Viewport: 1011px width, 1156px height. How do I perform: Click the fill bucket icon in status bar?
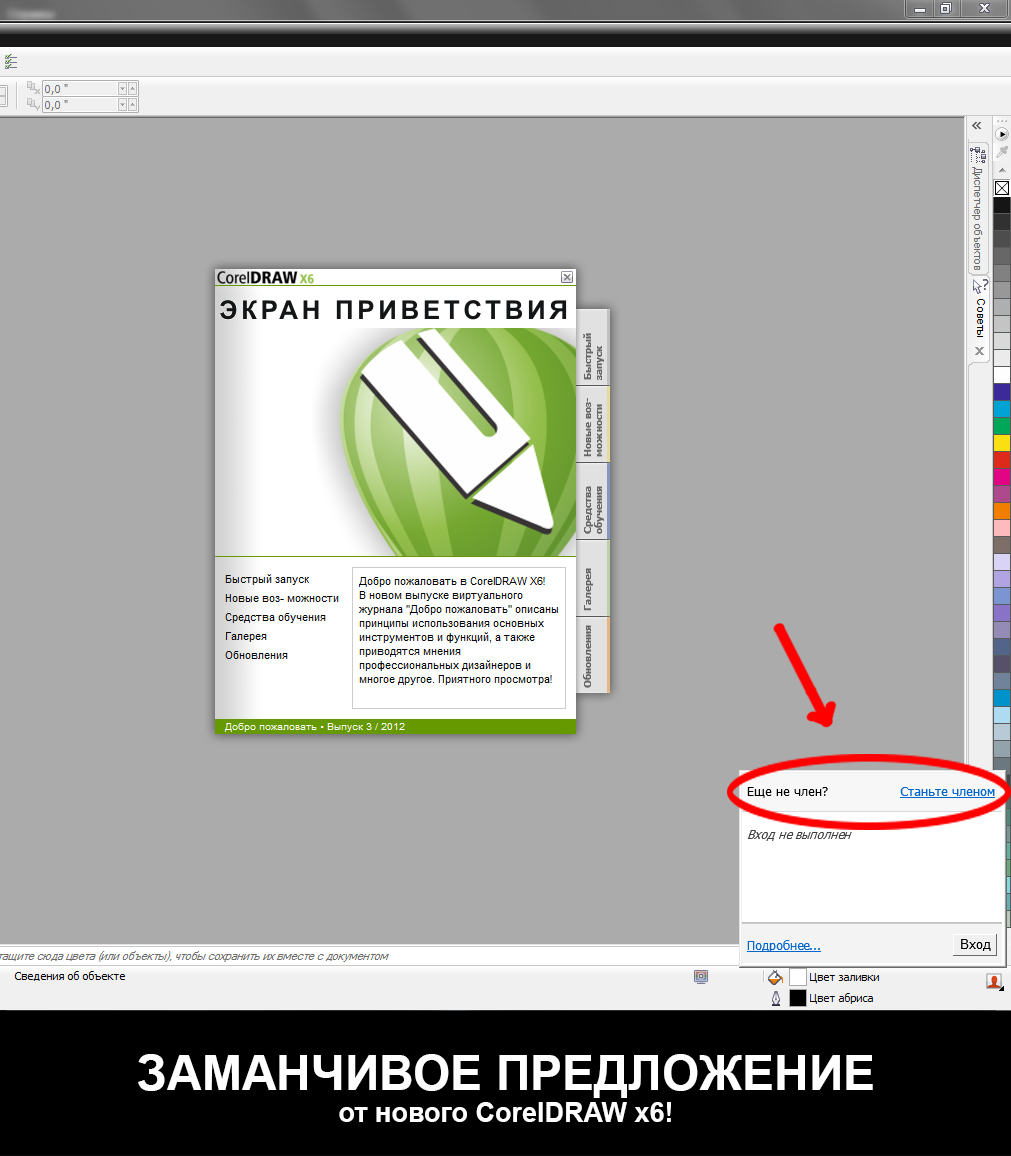click(775, 978)
